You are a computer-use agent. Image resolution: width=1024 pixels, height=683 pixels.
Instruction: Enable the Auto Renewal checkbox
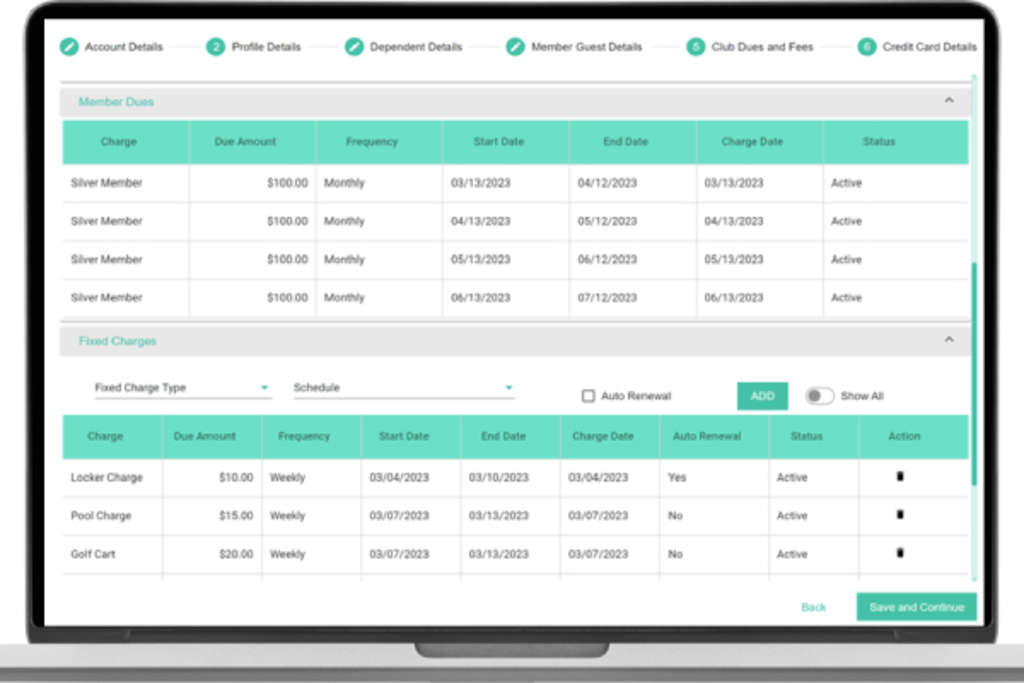(x=588, y=396)
